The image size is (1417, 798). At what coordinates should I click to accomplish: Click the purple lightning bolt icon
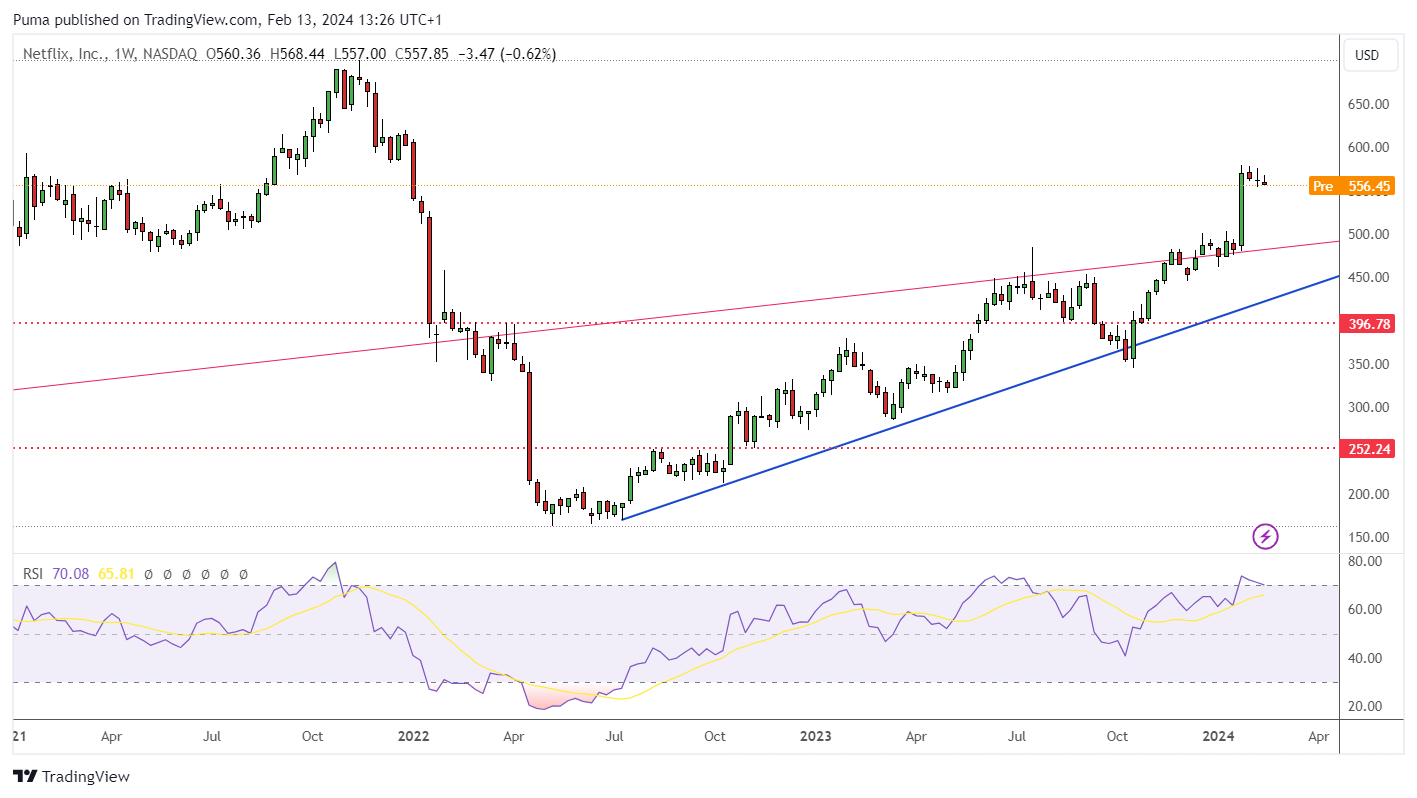point(1265,537)
